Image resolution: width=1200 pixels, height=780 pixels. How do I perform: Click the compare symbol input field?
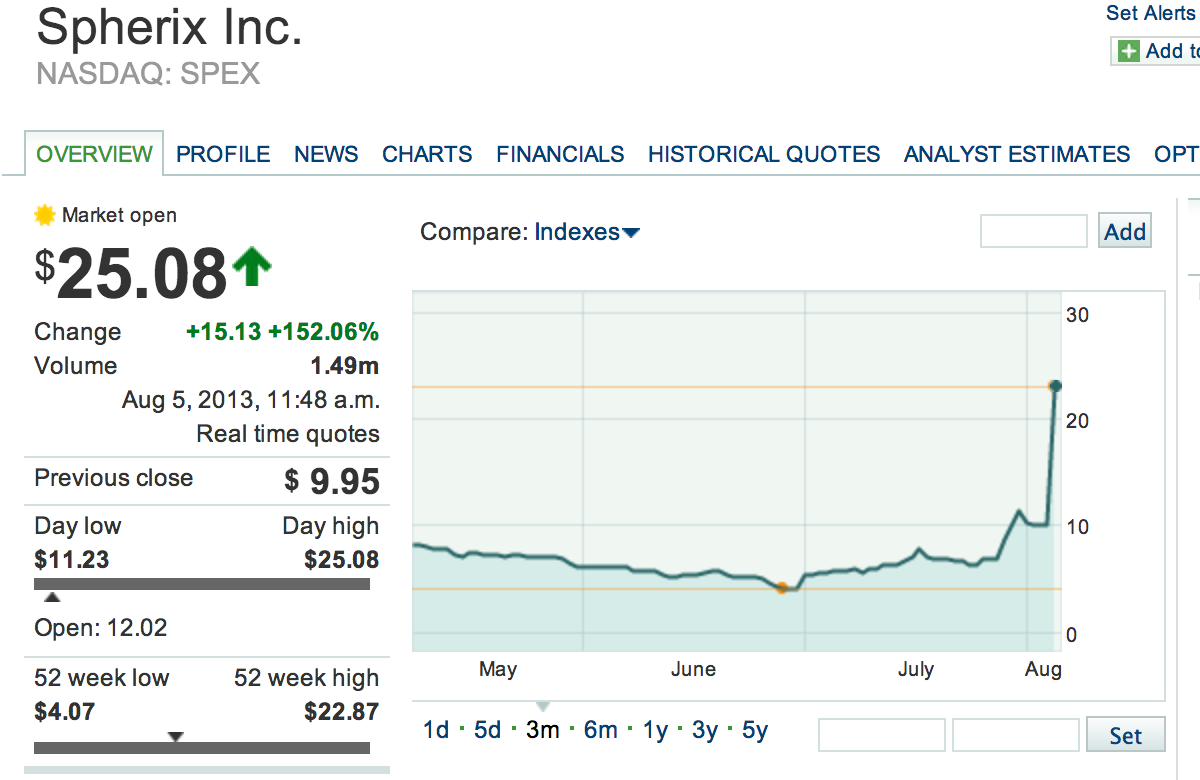coord(1033,231)
